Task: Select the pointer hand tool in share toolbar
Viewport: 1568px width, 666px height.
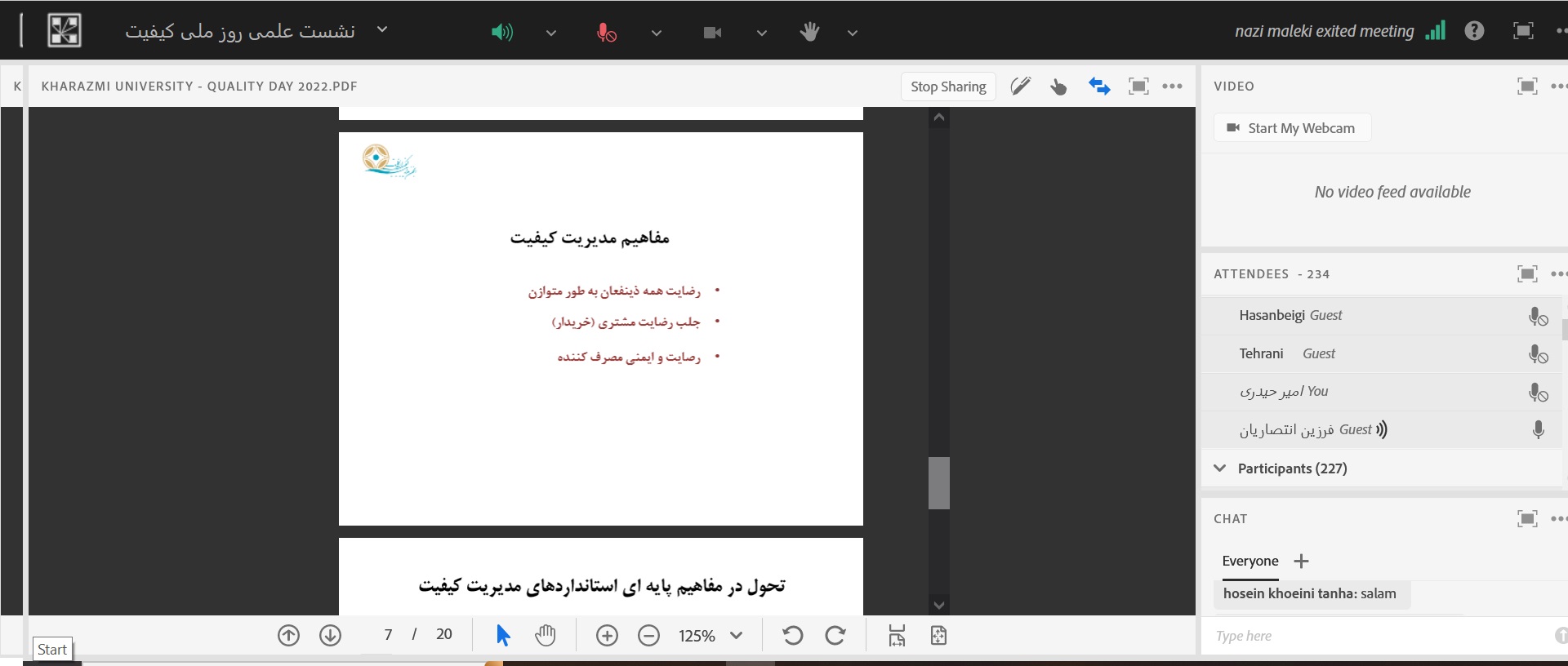Action: tap(1058, 87)
